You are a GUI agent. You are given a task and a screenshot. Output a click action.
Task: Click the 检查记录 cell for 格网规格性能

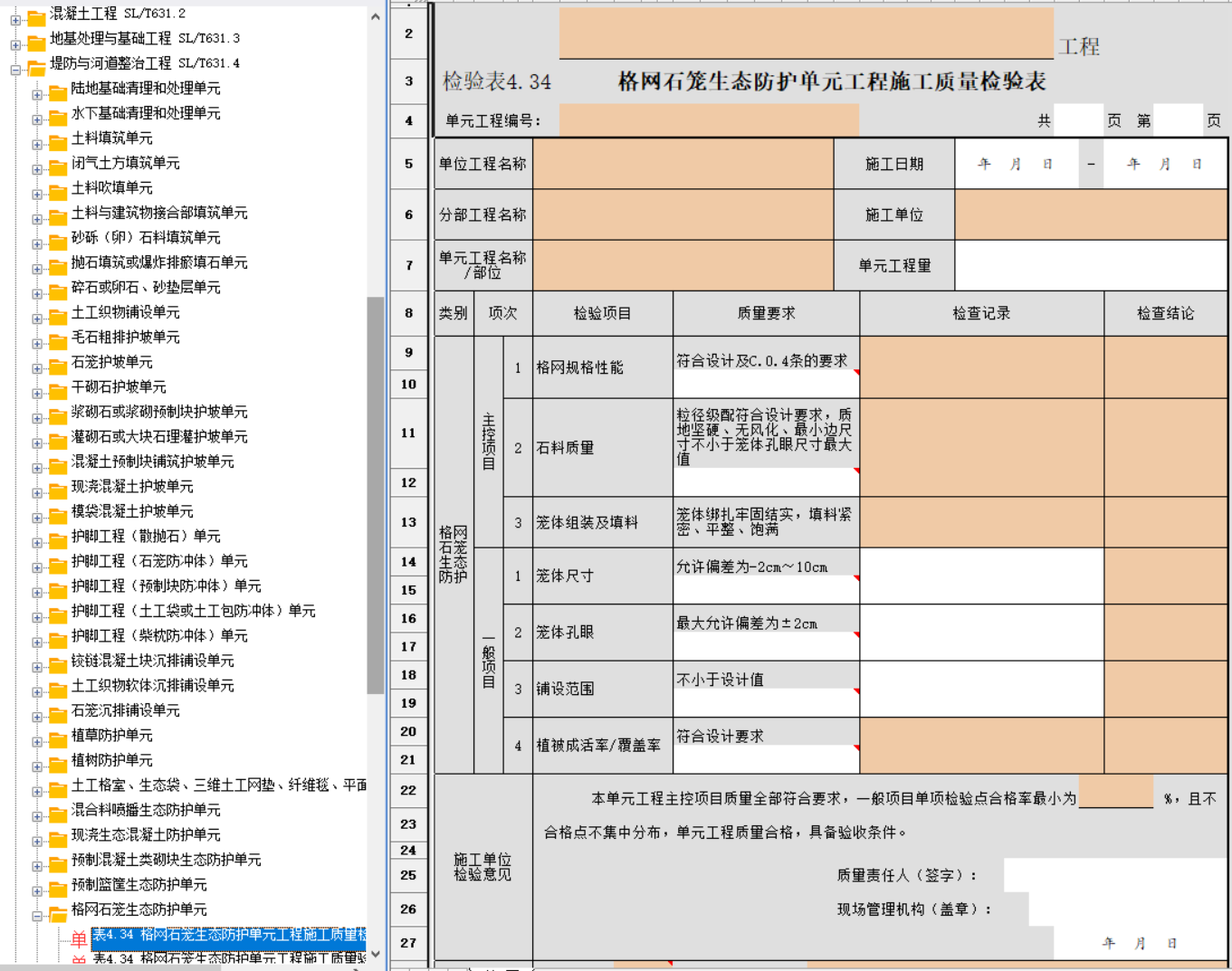(981, 367)
